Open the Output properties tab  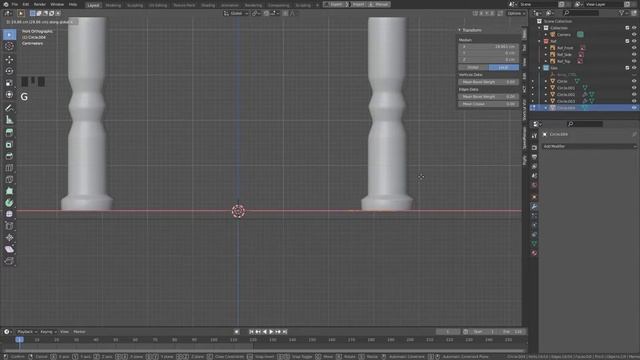[x=534, y=157]
